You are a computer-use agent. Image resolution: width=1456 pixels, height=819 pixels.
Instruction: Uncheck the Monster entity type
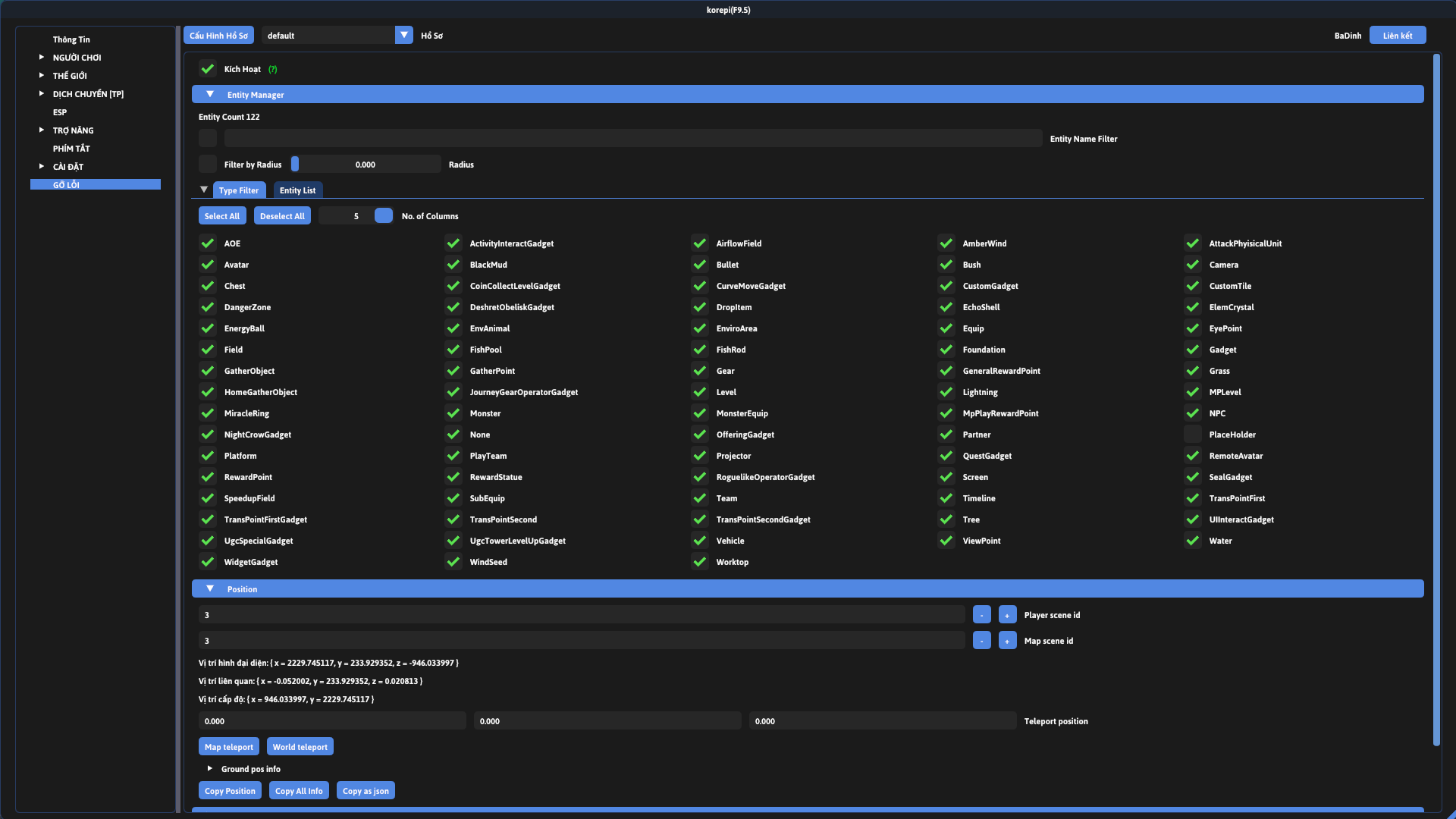[453, 413]
